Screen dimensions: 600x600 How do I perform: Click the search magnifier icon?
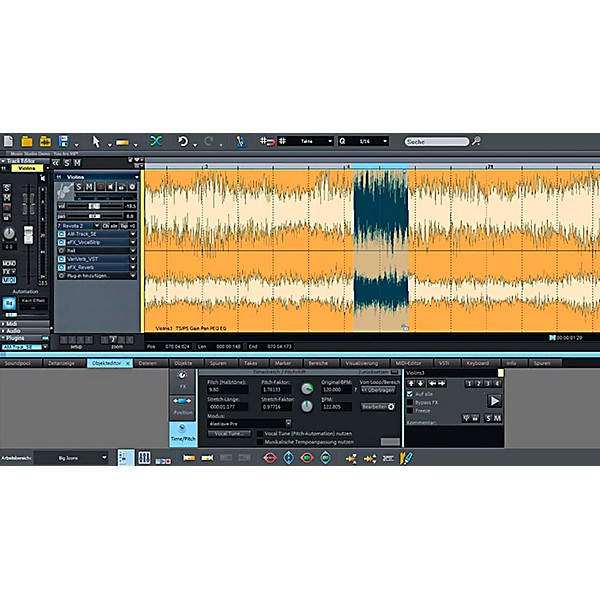476,141
